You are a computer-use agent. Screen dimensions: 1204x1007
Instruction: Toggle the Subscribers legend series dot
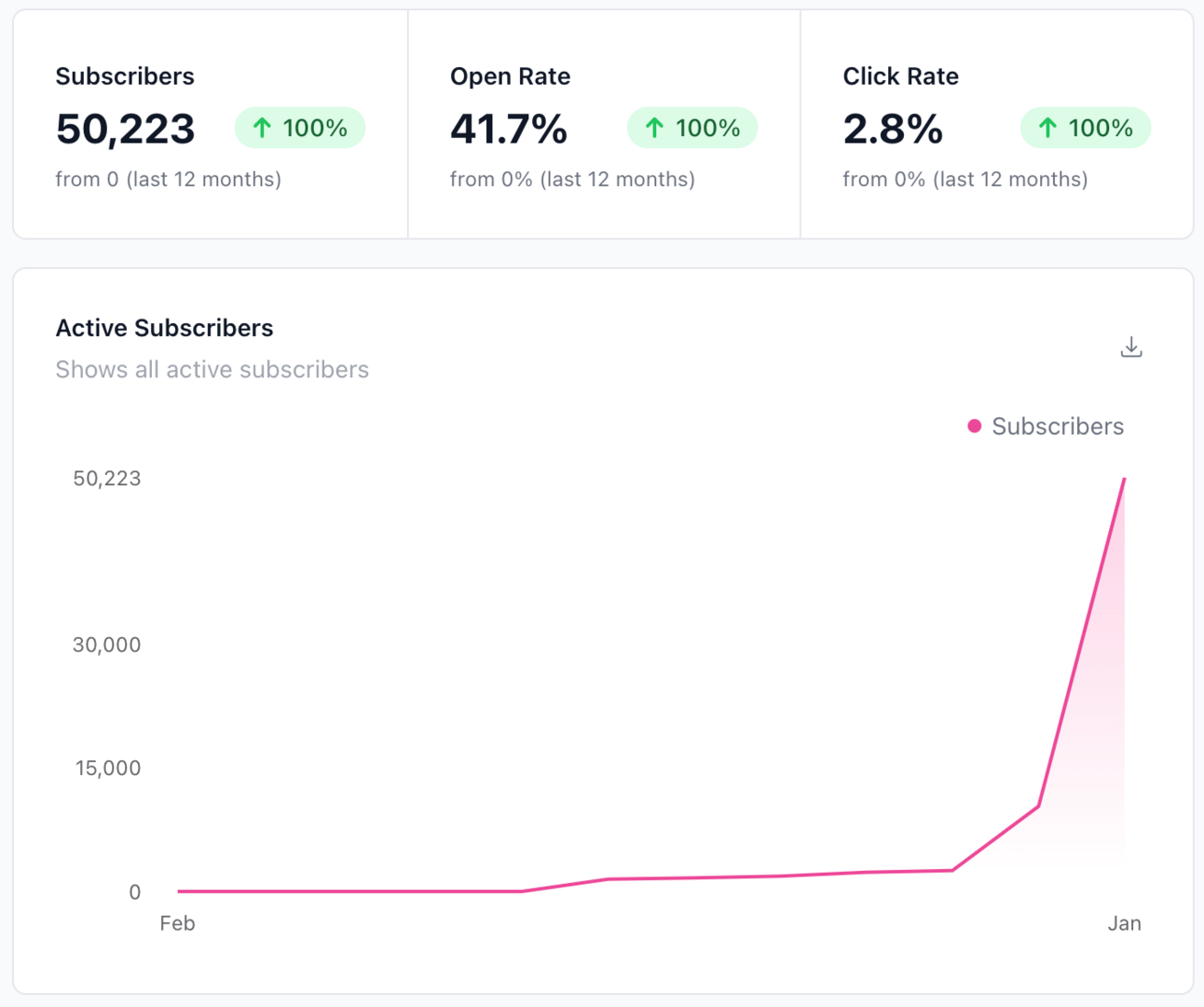tap(974, 427)
